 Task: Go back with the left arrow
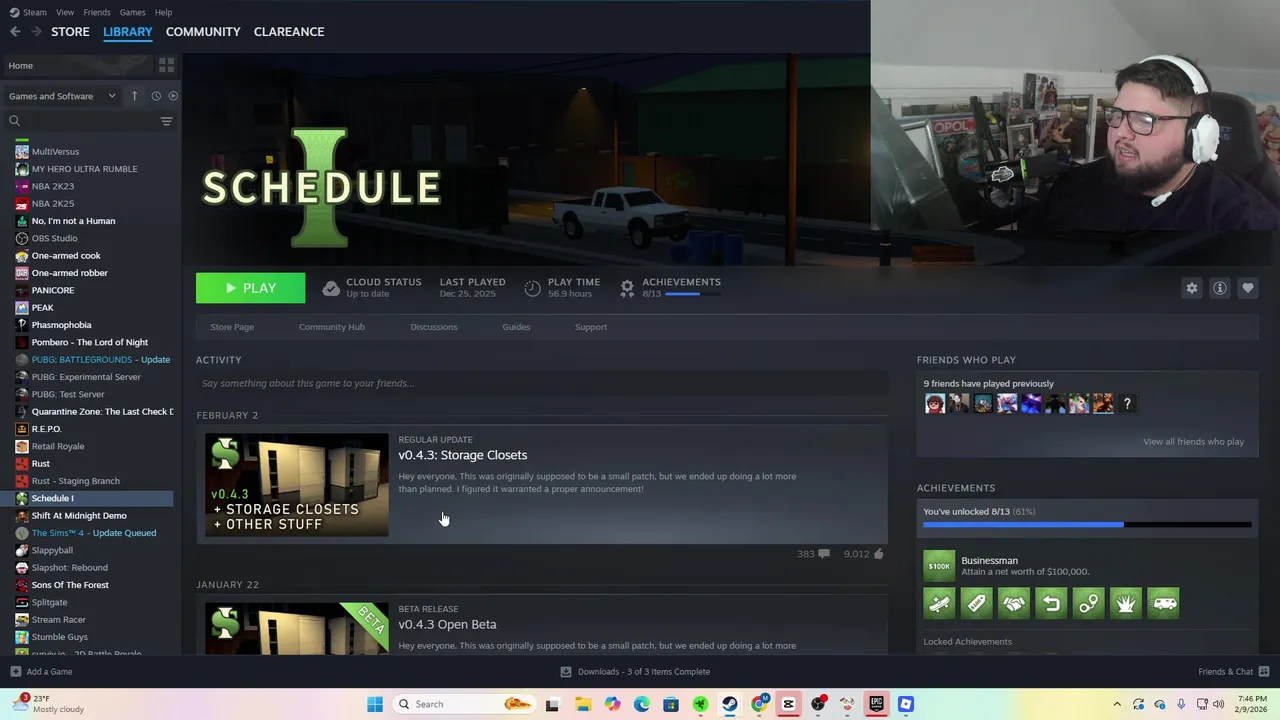click(x=15, y=32)
